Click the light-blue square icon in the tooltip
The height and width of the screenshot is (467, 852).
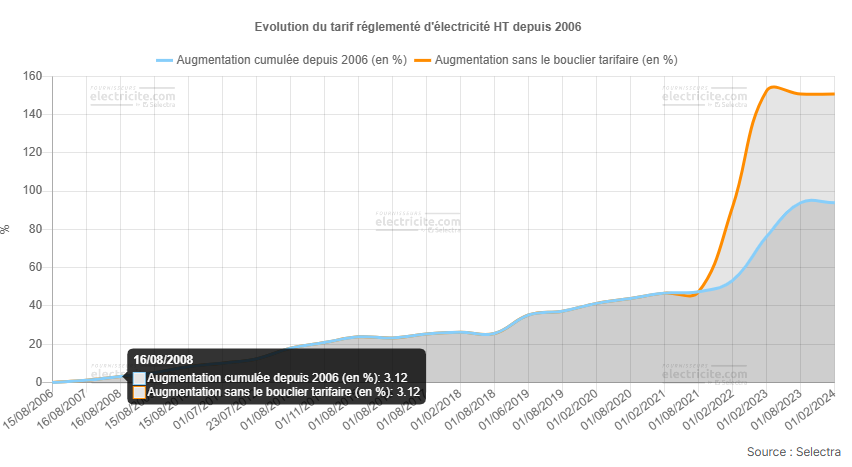point(139,378)
